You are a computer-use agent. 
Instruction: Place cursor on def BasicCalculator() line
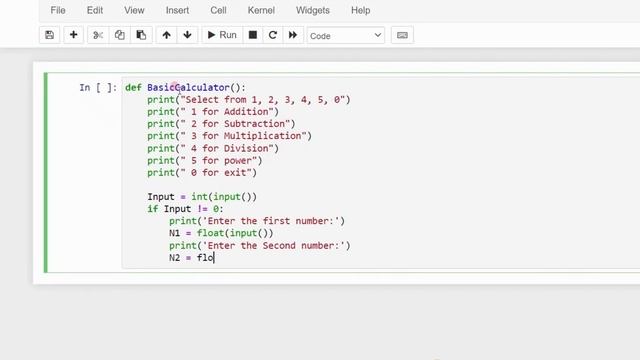click(186, 87)
